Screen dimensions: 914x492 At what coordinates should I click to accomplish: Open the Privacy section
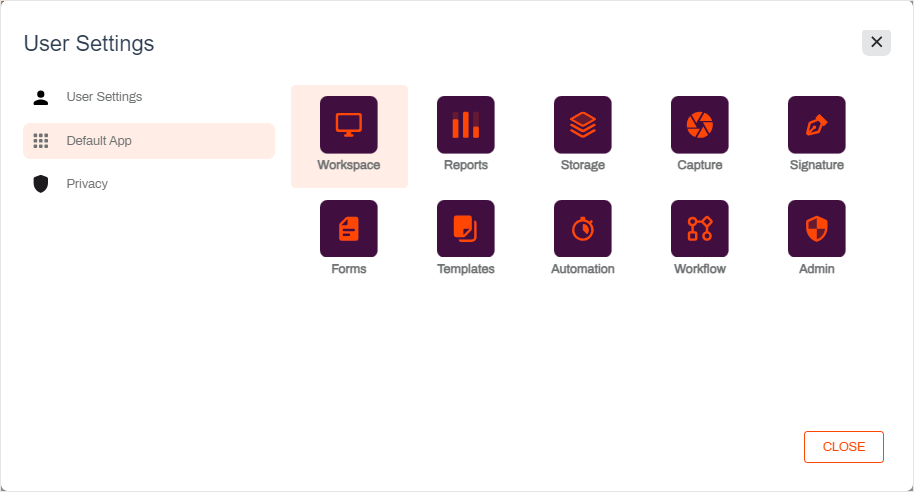tap(149, 184)
